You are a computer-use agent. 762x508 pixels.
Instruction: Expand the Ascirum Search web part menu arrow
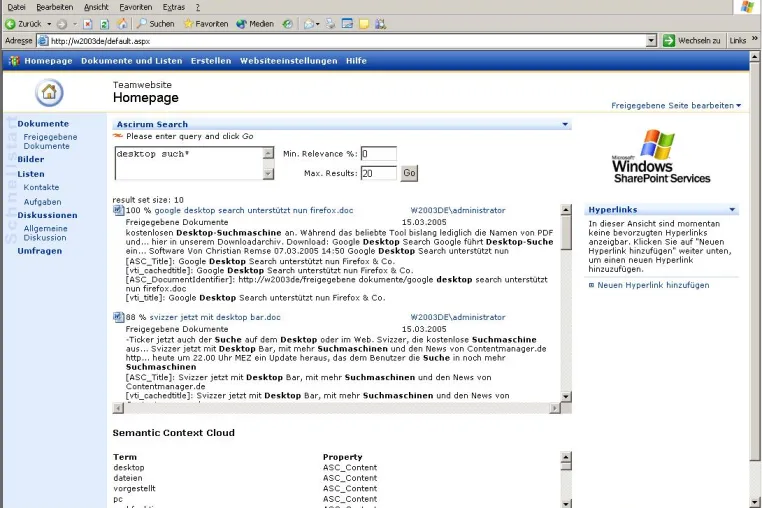coord(565,124)
